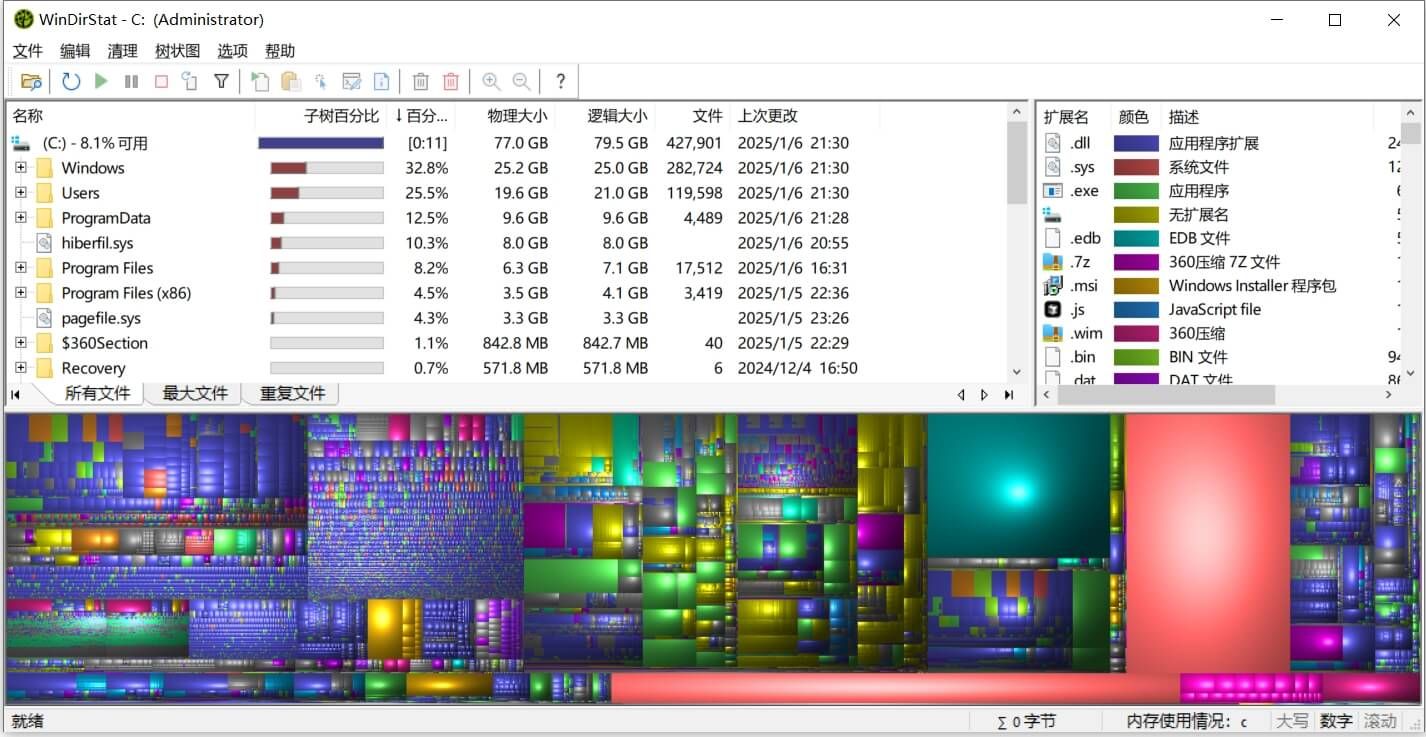The height and width of the screenshot is (737, 1426).
Task: Click the .7z archive file type icon
Action: [1052, 262]
